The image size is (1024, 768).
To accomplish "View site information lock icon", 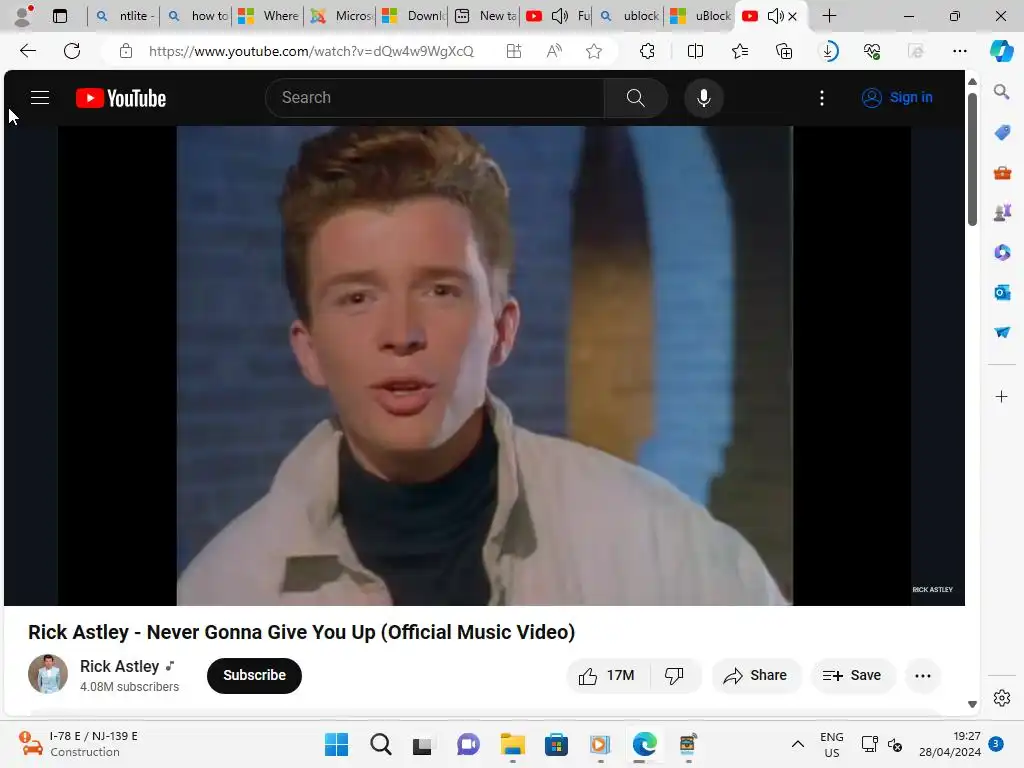I will click(x=126, y=51).
